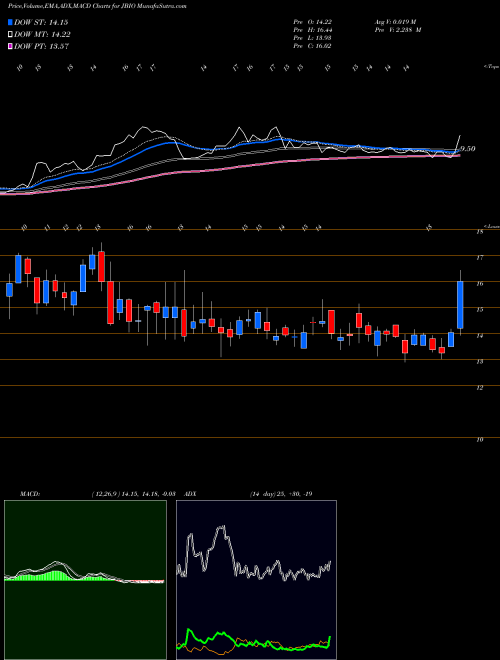
Task: Click the 12 price axis label
Action: pos(479,388)
